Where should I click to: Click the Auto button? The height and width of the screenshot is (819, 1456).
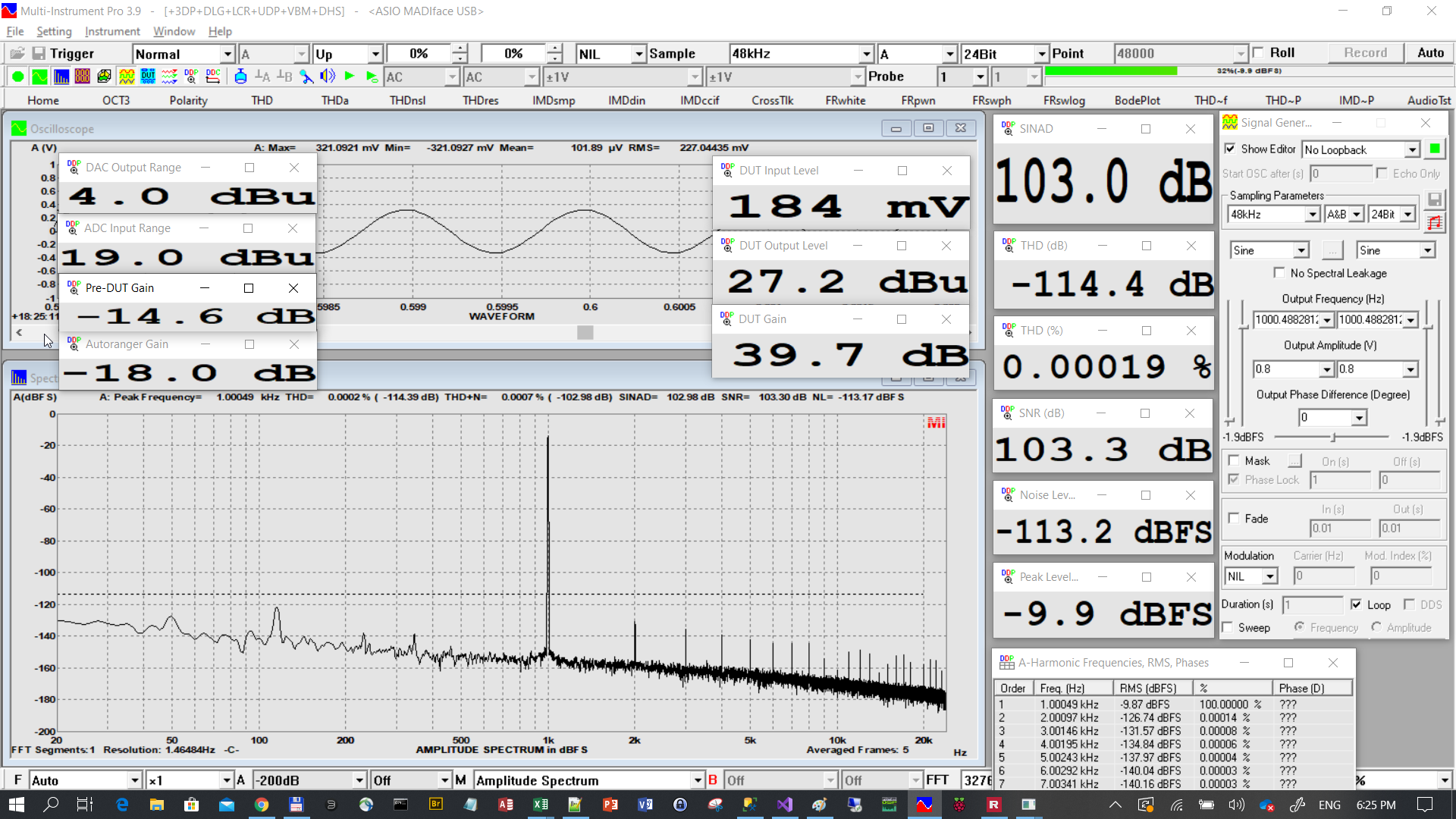(x=1430, y=52)
